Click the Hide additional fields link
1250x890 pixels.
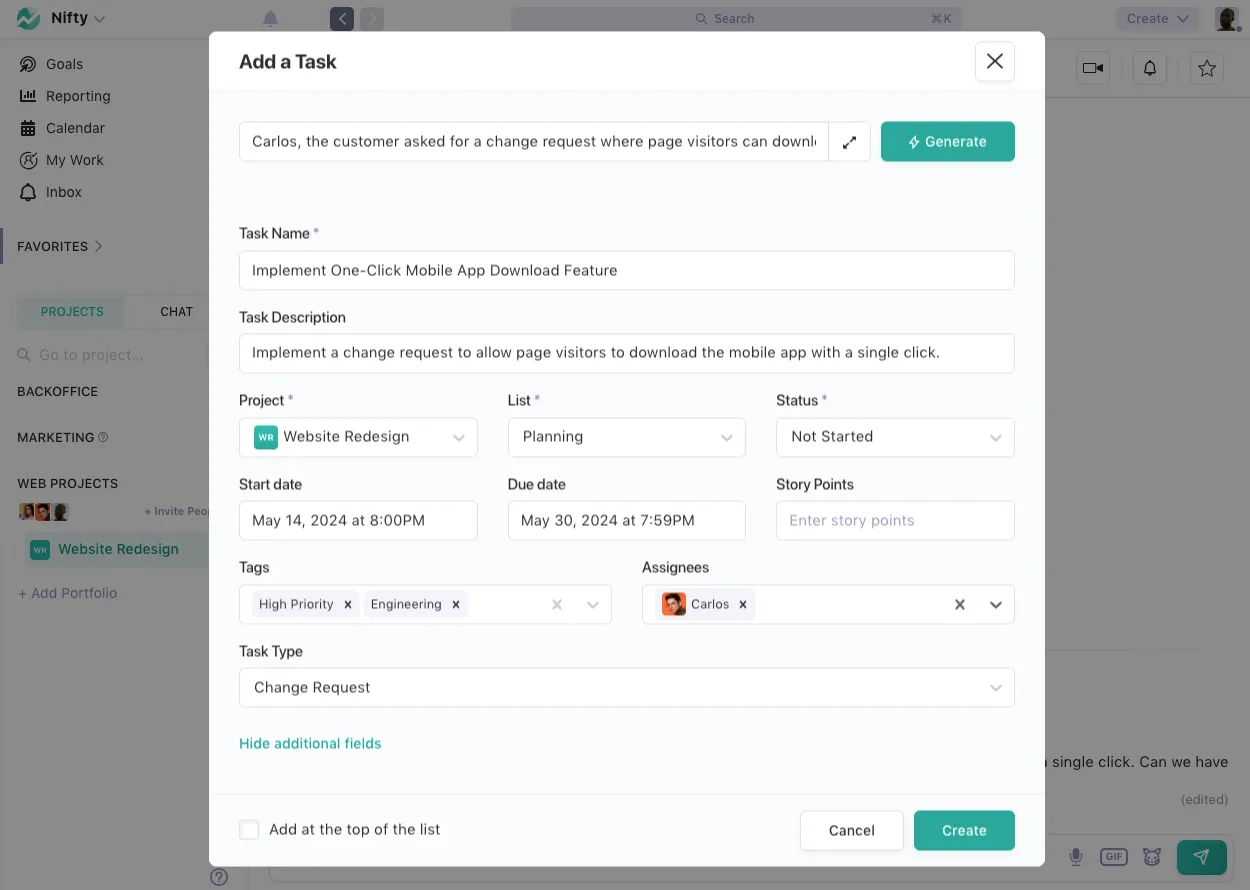310,743
